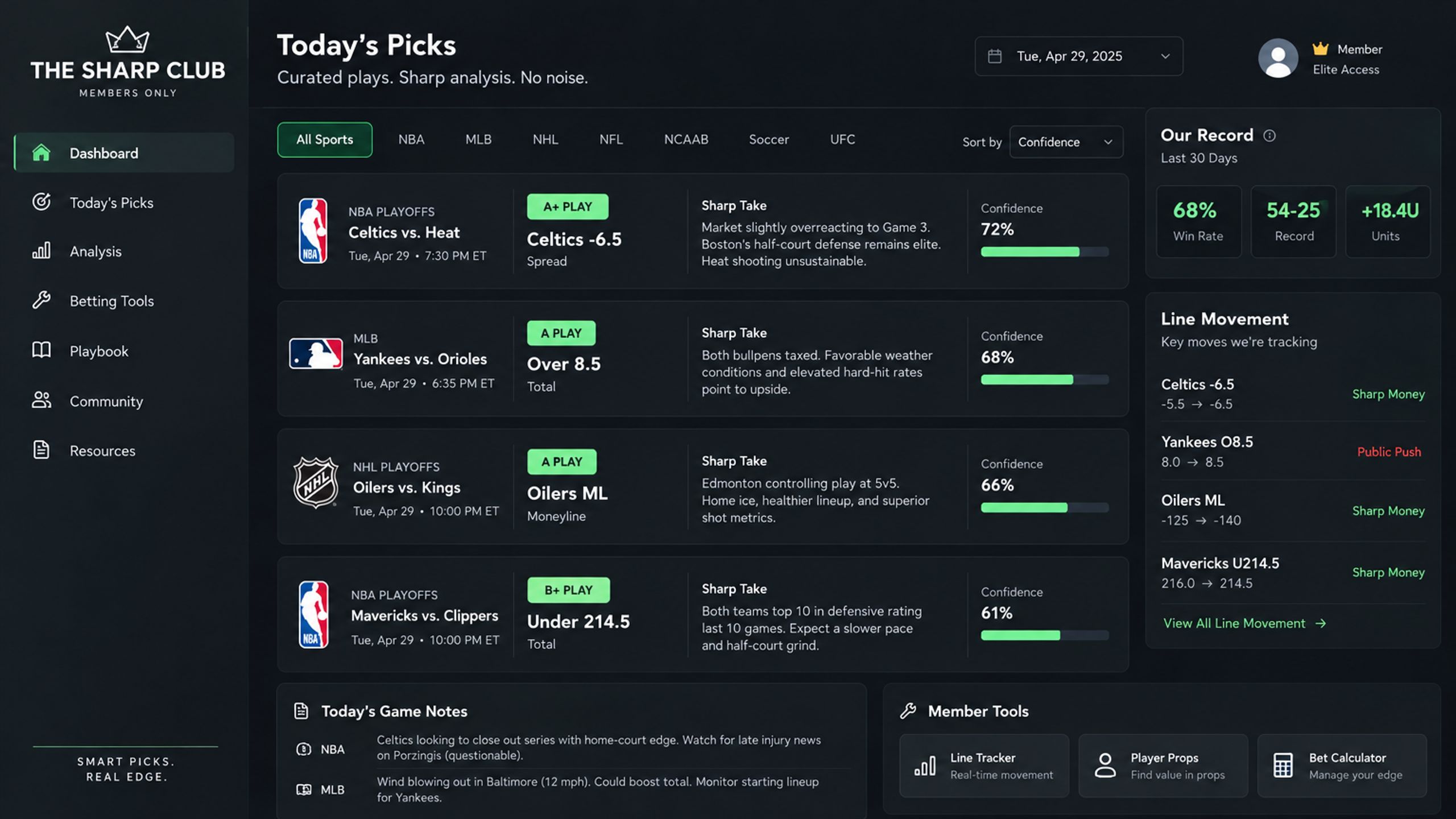Click the Analysis bar chart icon

tap(41, 251)
